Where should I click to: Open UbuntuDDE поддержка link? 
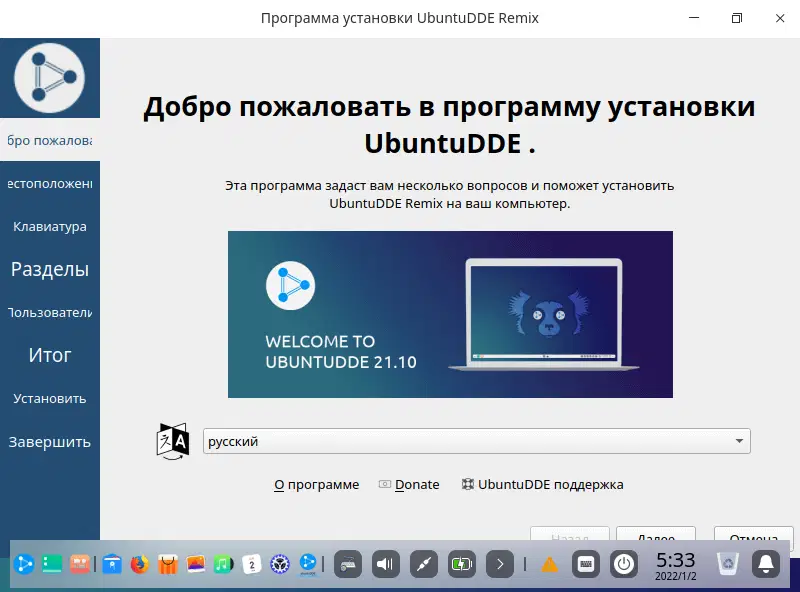point(542,484)
